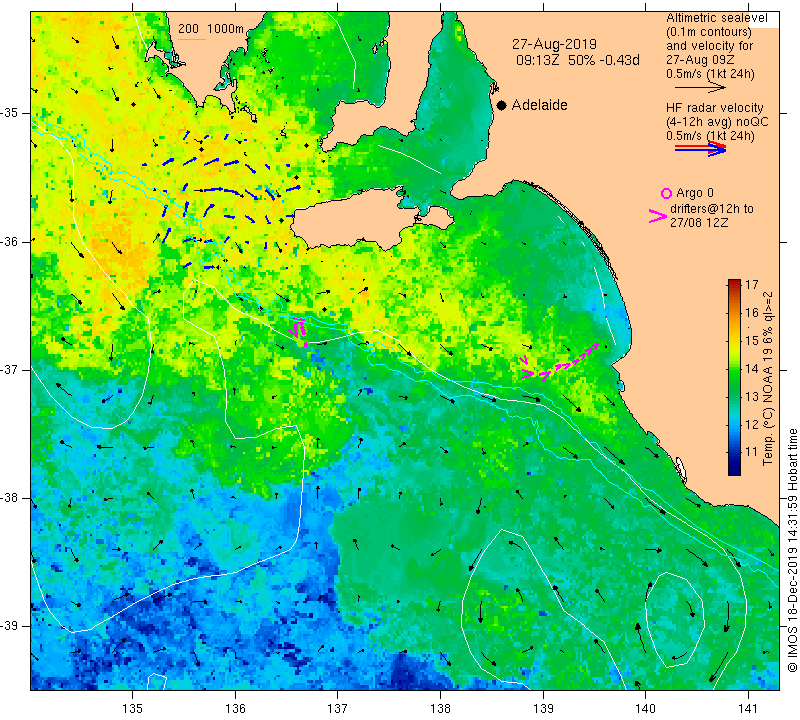Click the IMOS copyright timestamp text
Image resolution: width=800 pixels, height=720 pixels.
tap(792, 550)
